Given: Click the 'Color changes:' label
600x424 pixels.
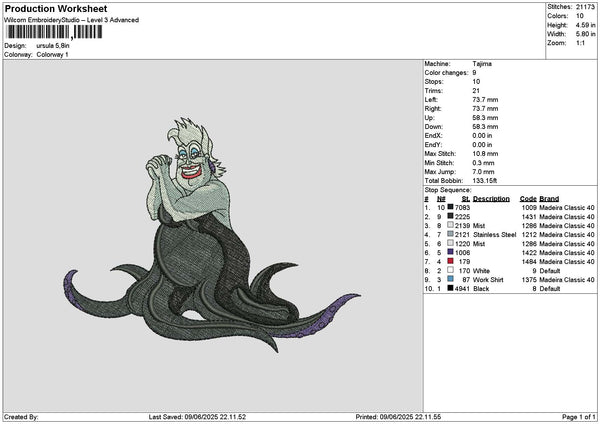Looking at the screenshot, I should [446, 73].
